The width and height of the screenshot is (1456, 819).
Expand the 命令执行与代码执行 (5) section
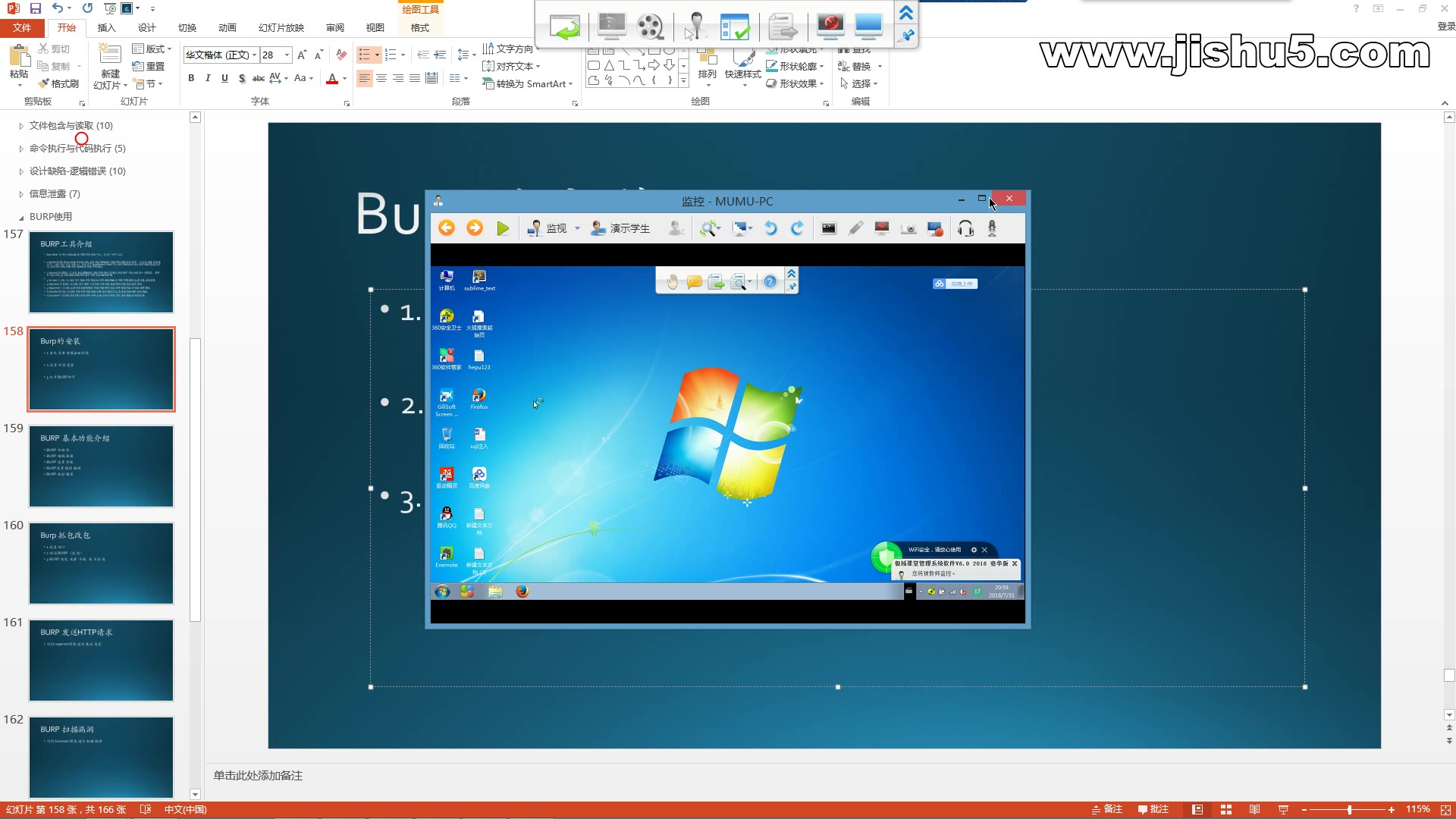point(21,149)
